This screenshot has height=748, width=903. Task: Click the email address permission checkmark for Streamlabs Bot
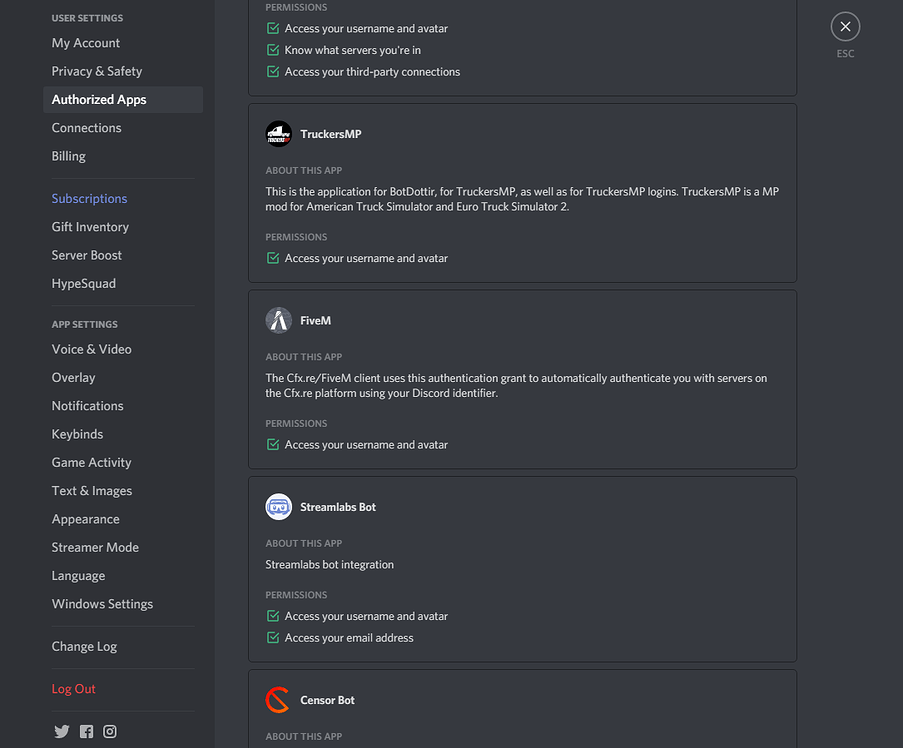pyautogui.click(x=272, y=637)
